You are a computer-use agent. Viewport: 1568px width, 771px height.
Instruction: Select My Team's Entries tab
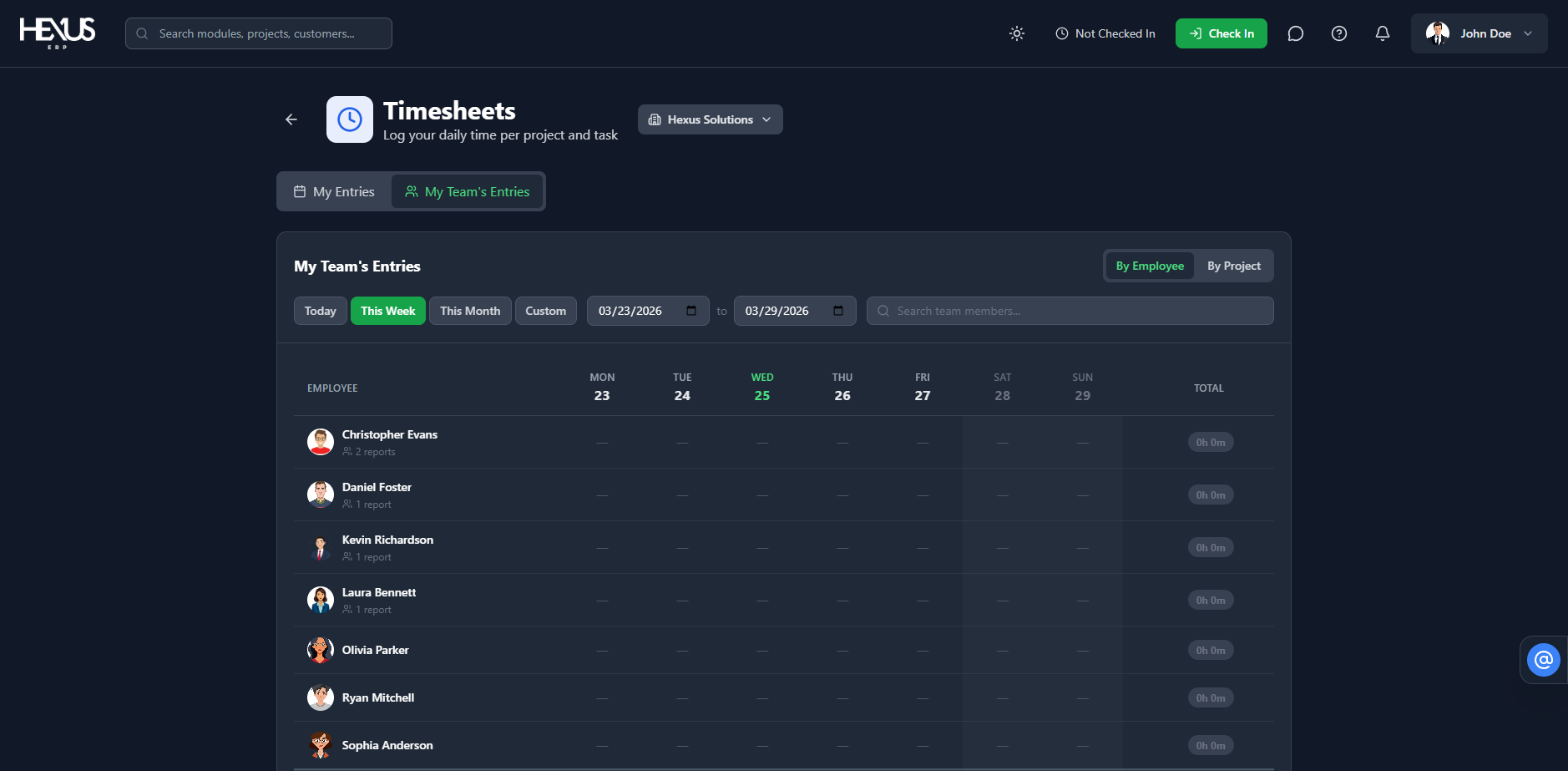coord(468,191)
